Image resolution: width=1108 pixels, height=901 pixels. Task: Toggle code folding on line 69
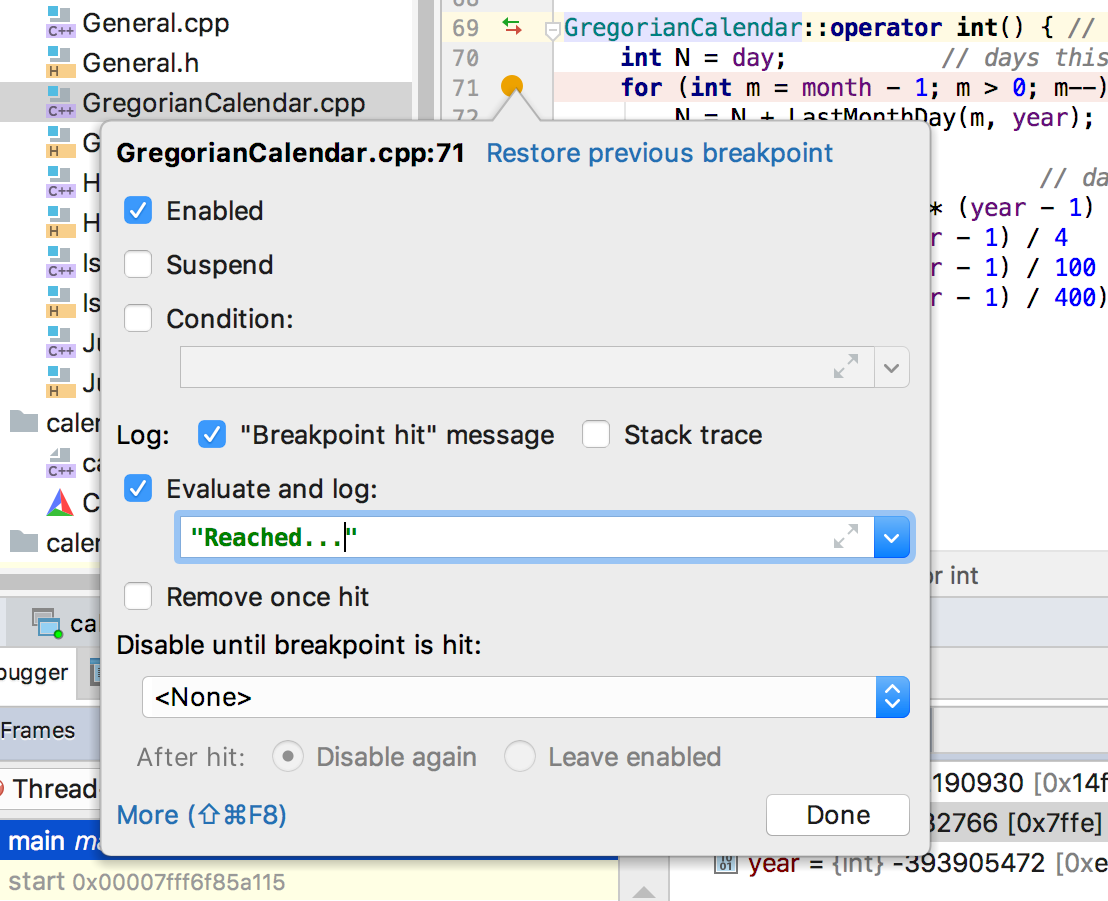coord(551,30)
